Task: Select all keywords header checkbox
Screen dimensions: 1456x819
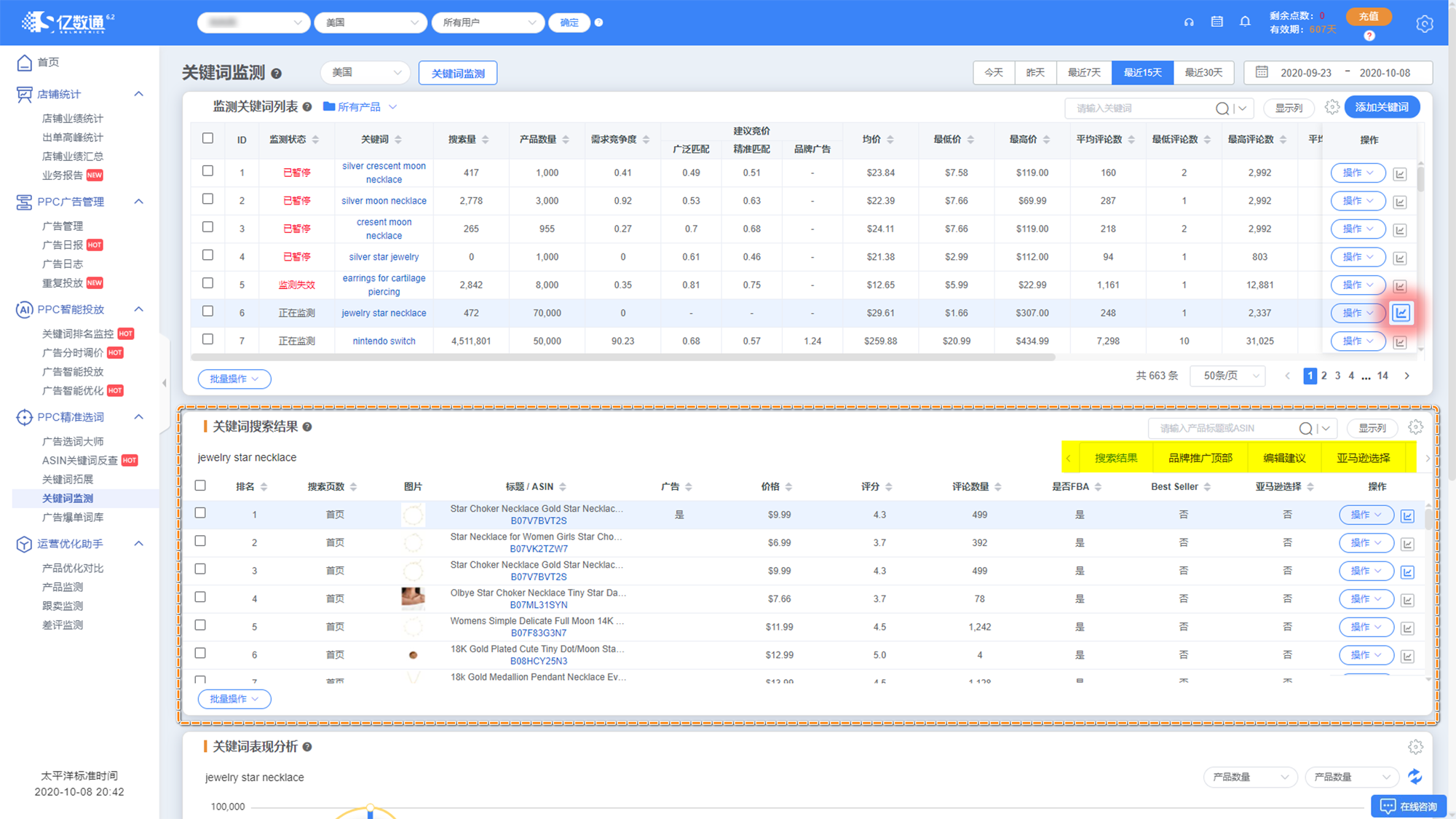Action: (208, 138)
